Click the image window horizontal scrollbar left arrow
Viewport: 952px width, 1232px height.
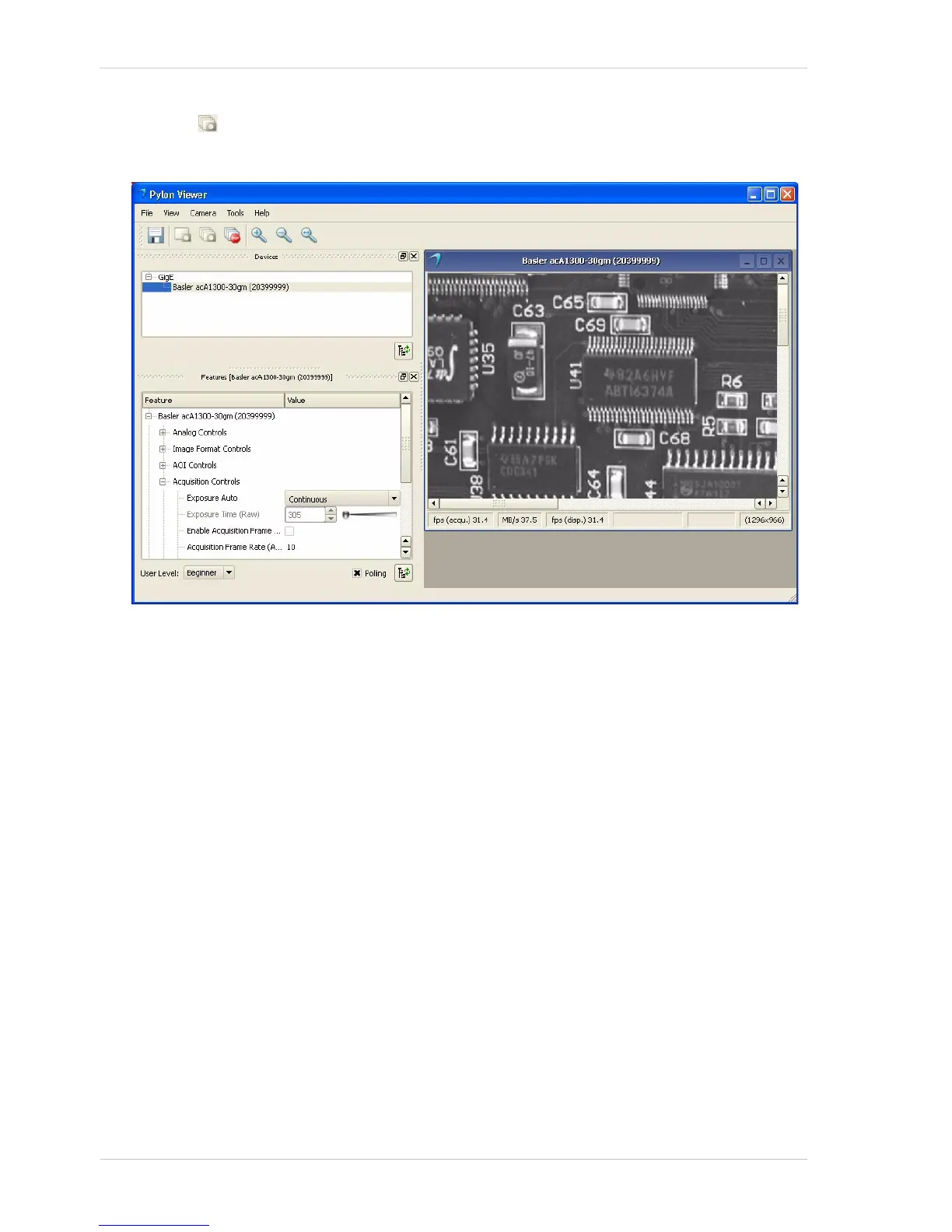(434, 503)
